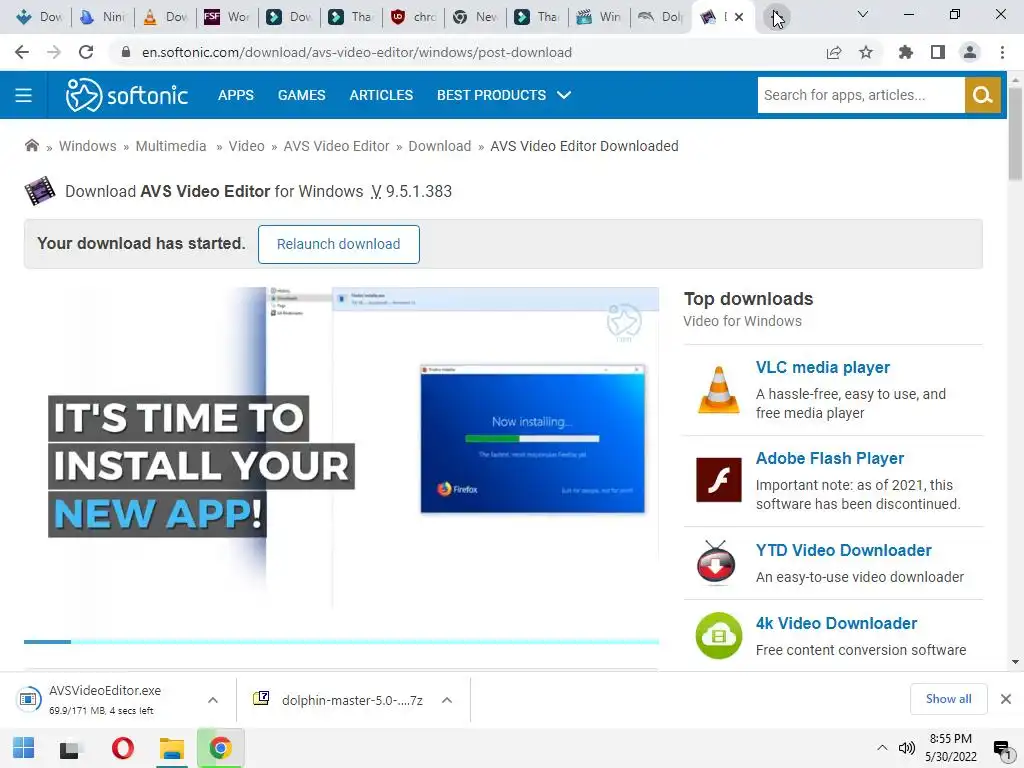The width and height of the screenshot is (1024, 768).
Task: Click the volume icon in system tray
Action: coord(906,748)
